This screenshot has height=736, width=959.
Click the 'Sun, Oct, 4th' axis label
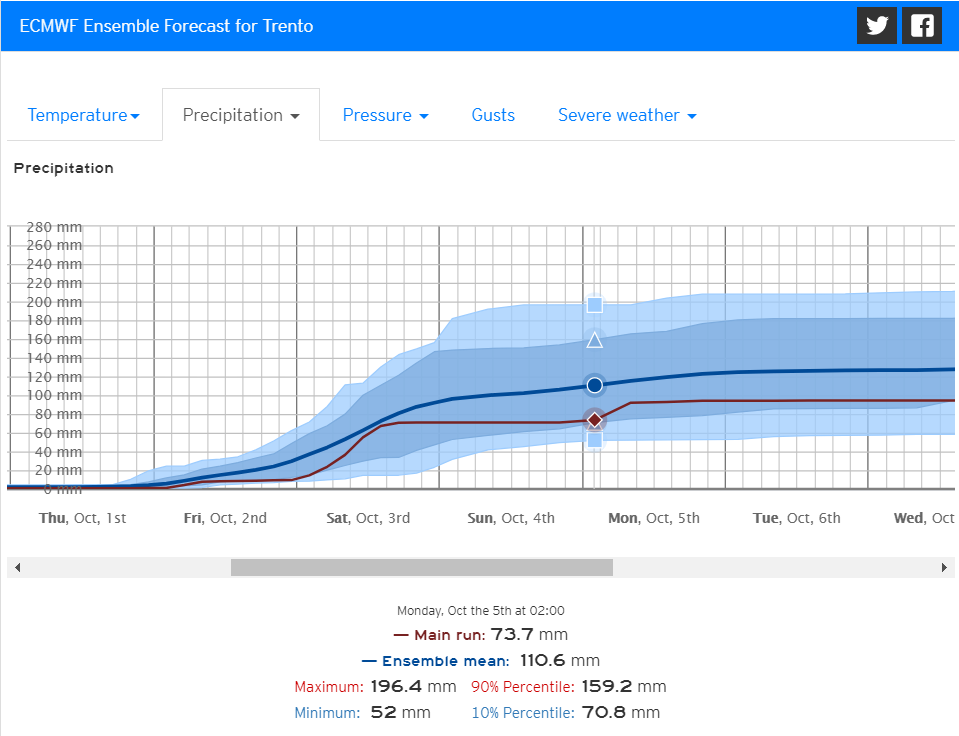click(x=511, y=518)
